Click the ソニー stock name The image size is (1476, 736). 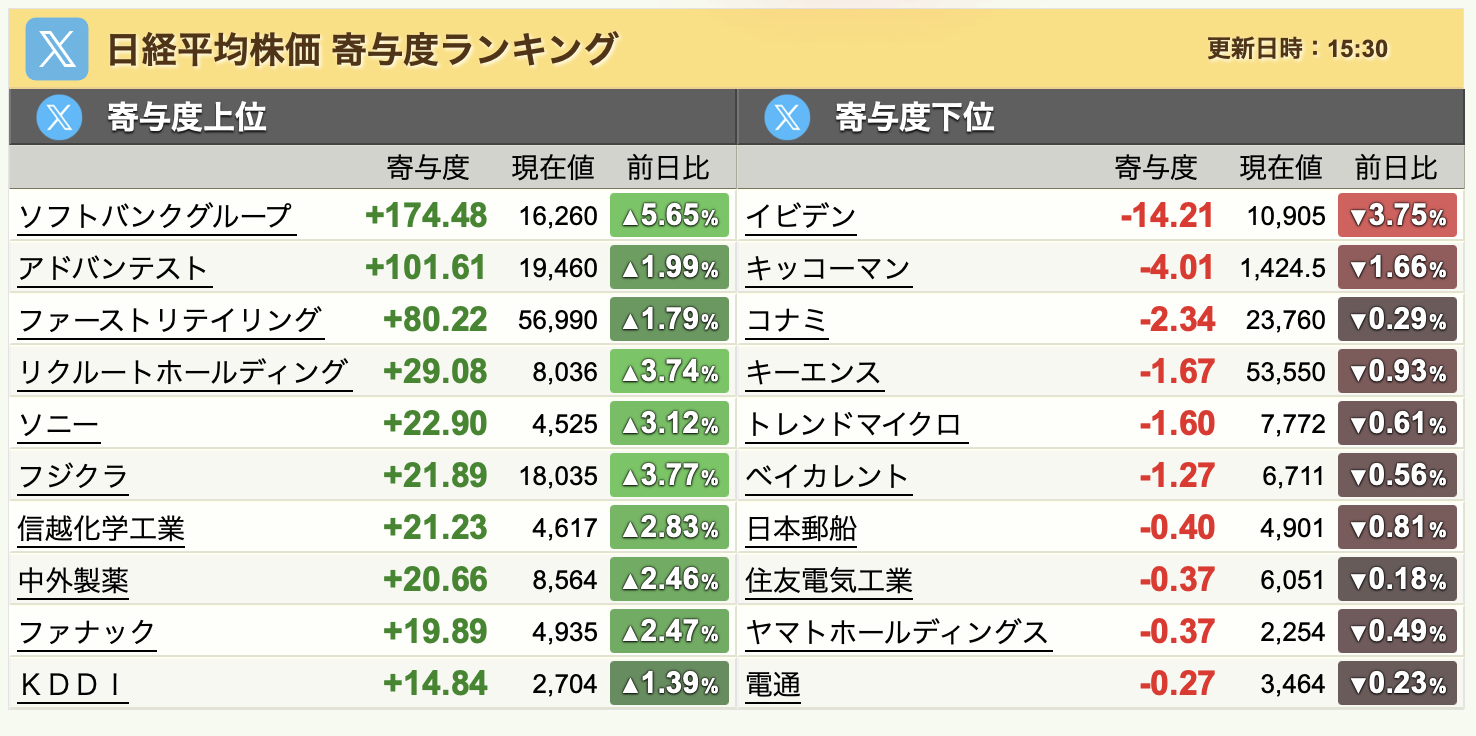click(x=59, y=424)
